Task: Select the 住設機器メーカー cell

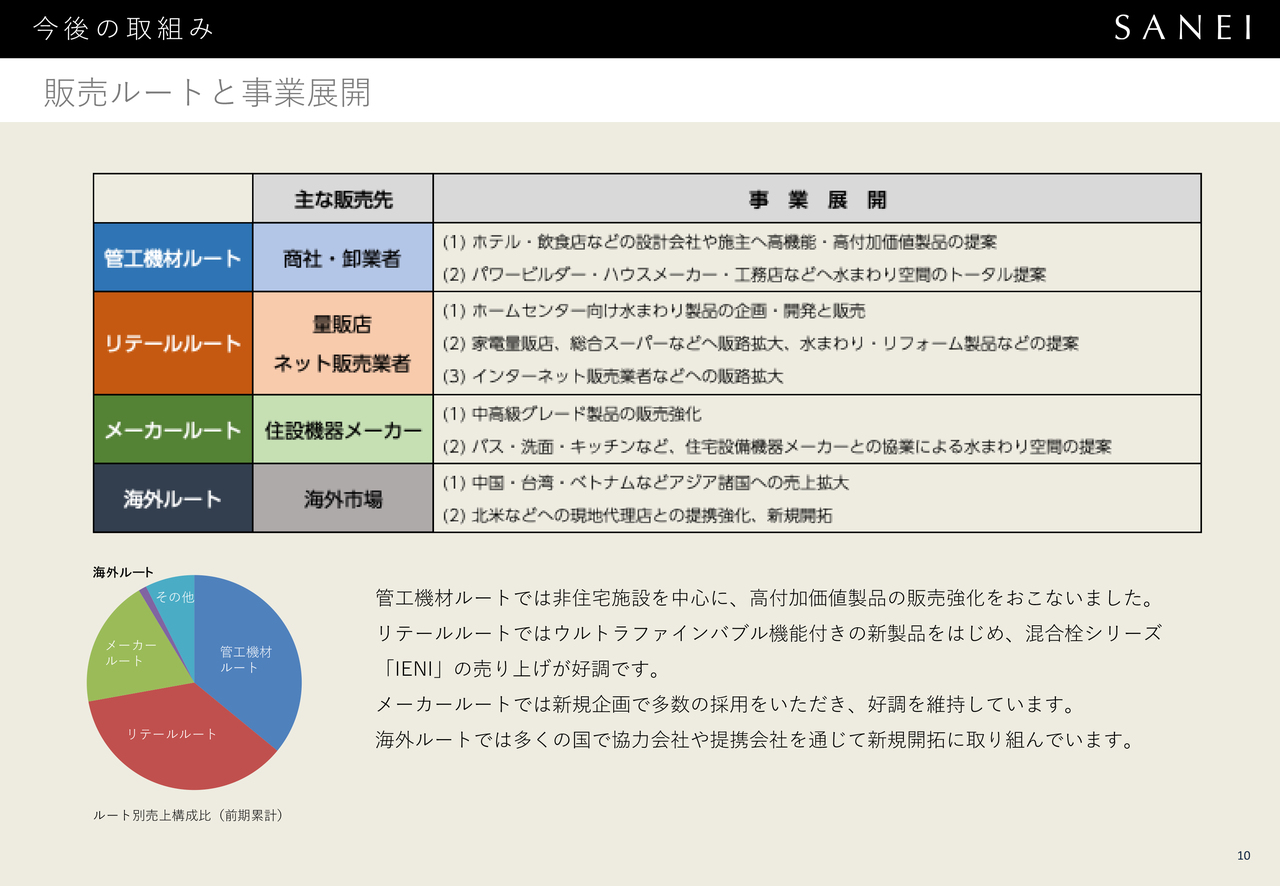Action: [342, 429]
